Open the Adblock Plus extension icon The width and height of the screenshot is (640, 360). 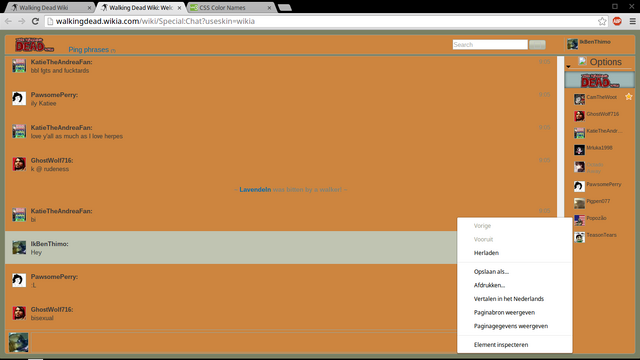pos(617,21)
